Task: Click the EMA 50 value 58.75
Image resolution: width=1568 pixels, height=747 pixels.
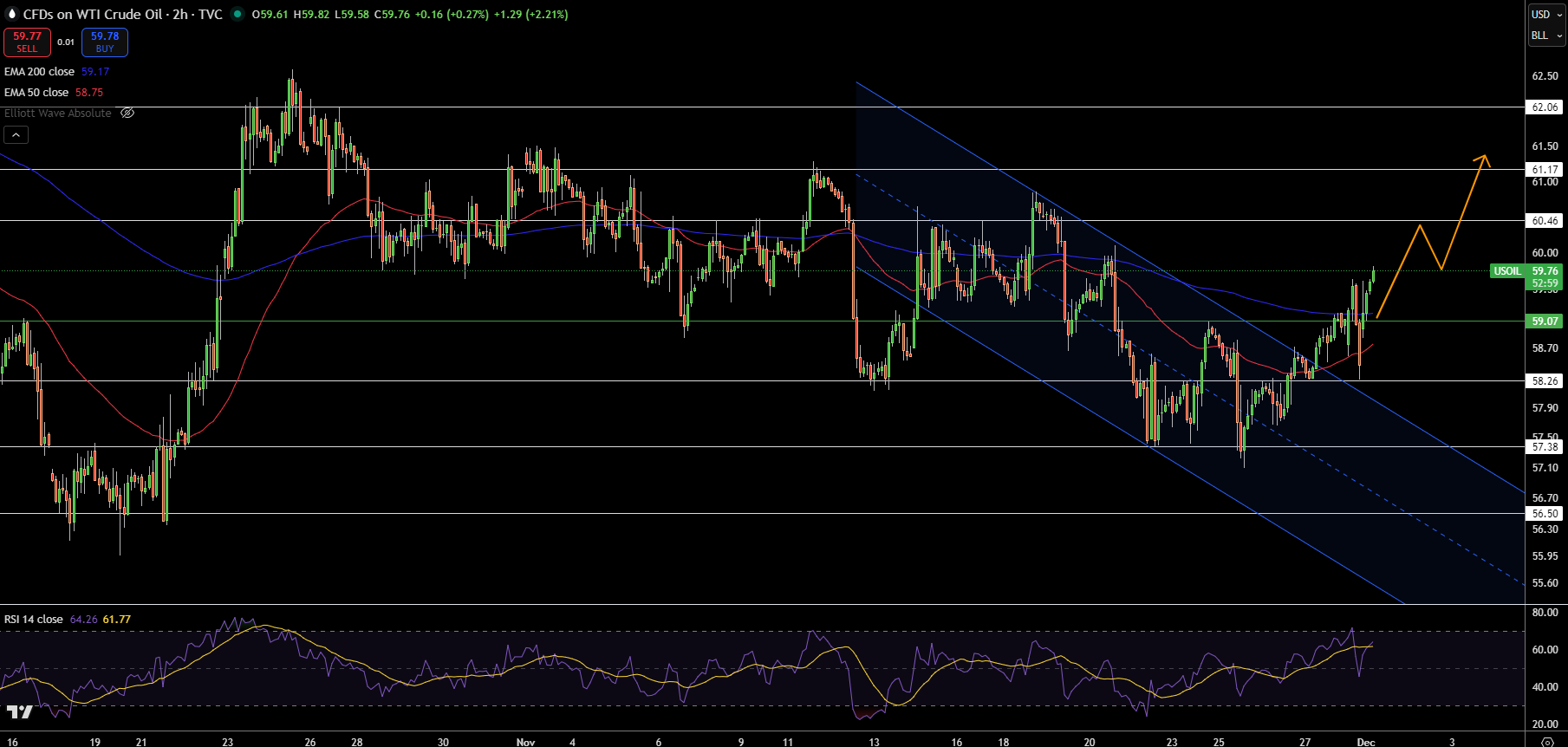Action: pyautogui.click(x=89, y=93)
